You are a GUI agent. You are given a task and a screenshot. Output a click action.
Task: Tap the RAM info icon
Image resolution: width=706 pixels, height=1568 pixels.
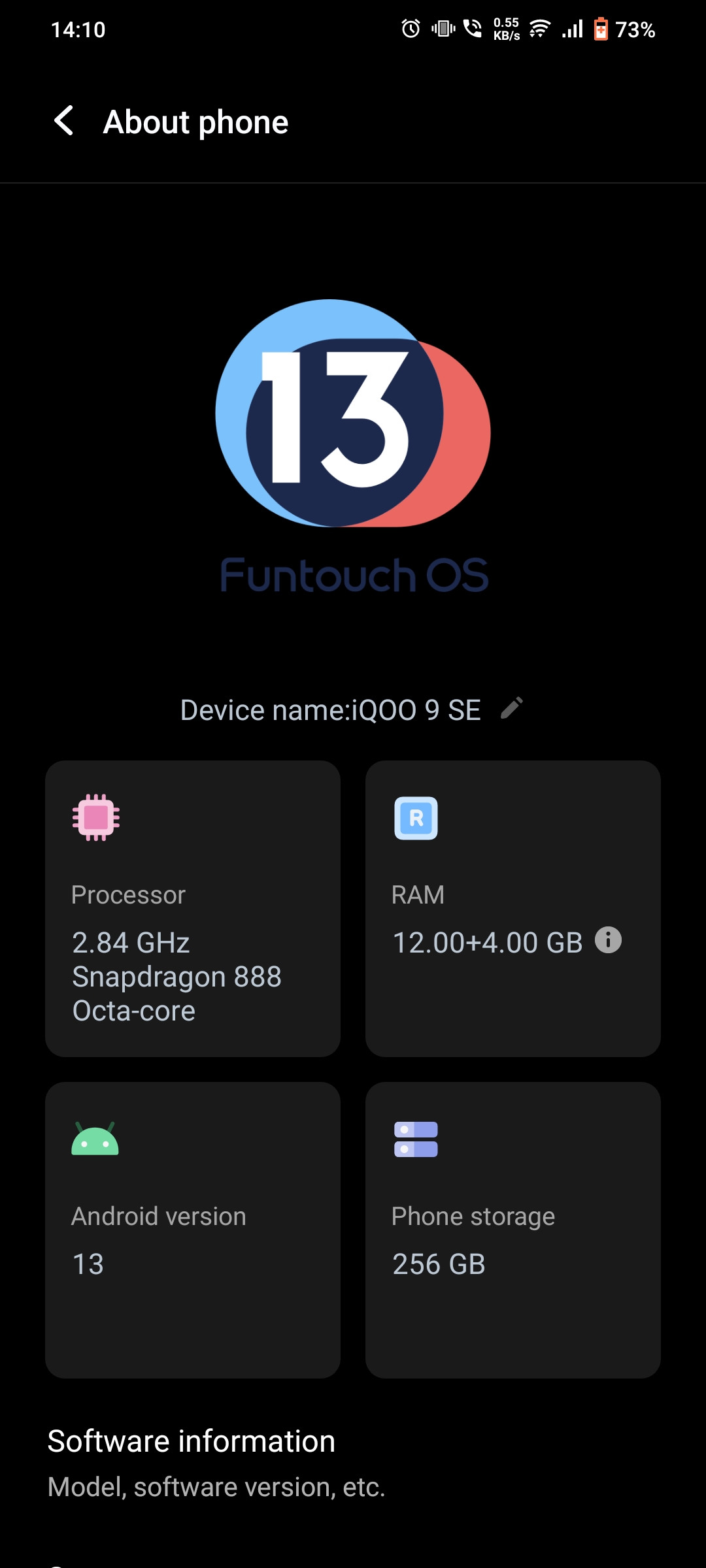tap(608, 940)
